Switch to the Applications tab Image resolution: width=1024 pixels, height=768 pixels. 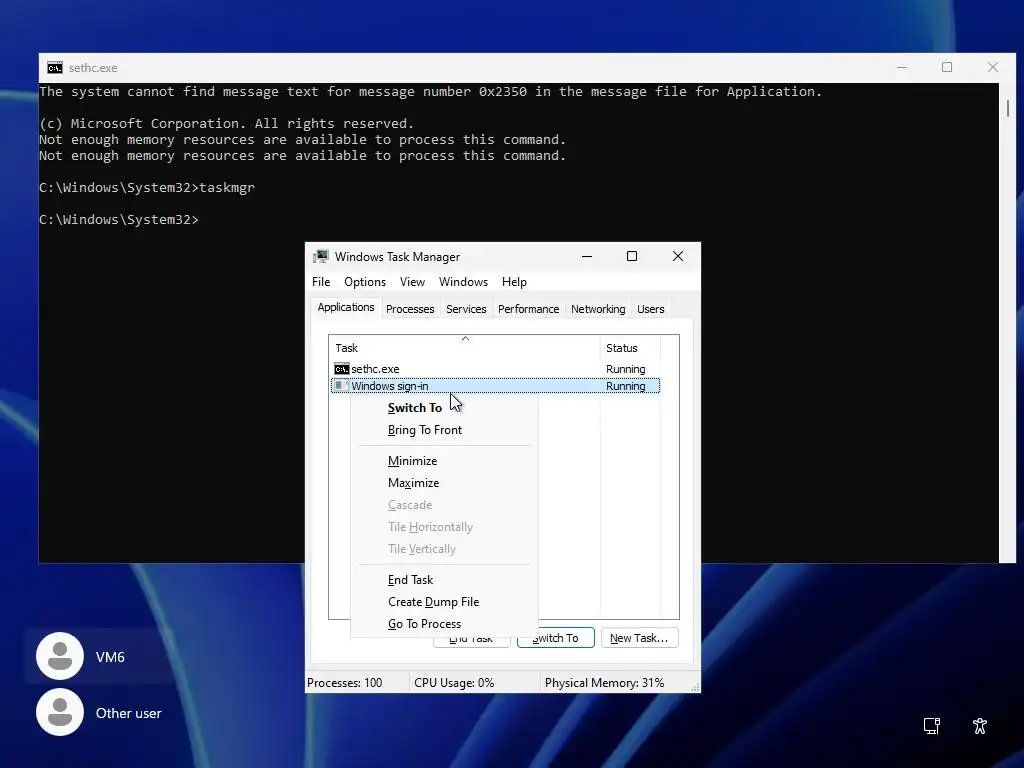coord(345,308)
